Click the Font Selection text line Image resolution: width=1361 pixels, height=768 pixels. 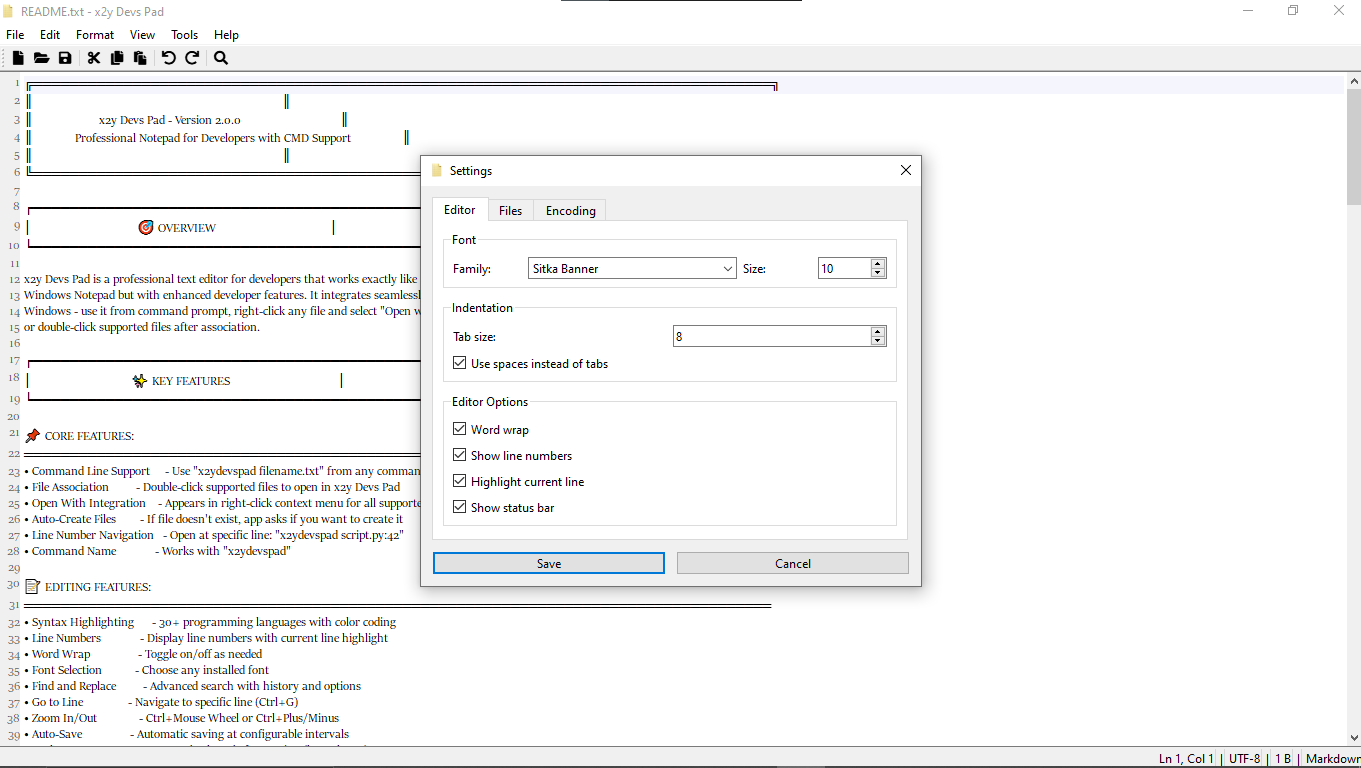coord(146,670)
